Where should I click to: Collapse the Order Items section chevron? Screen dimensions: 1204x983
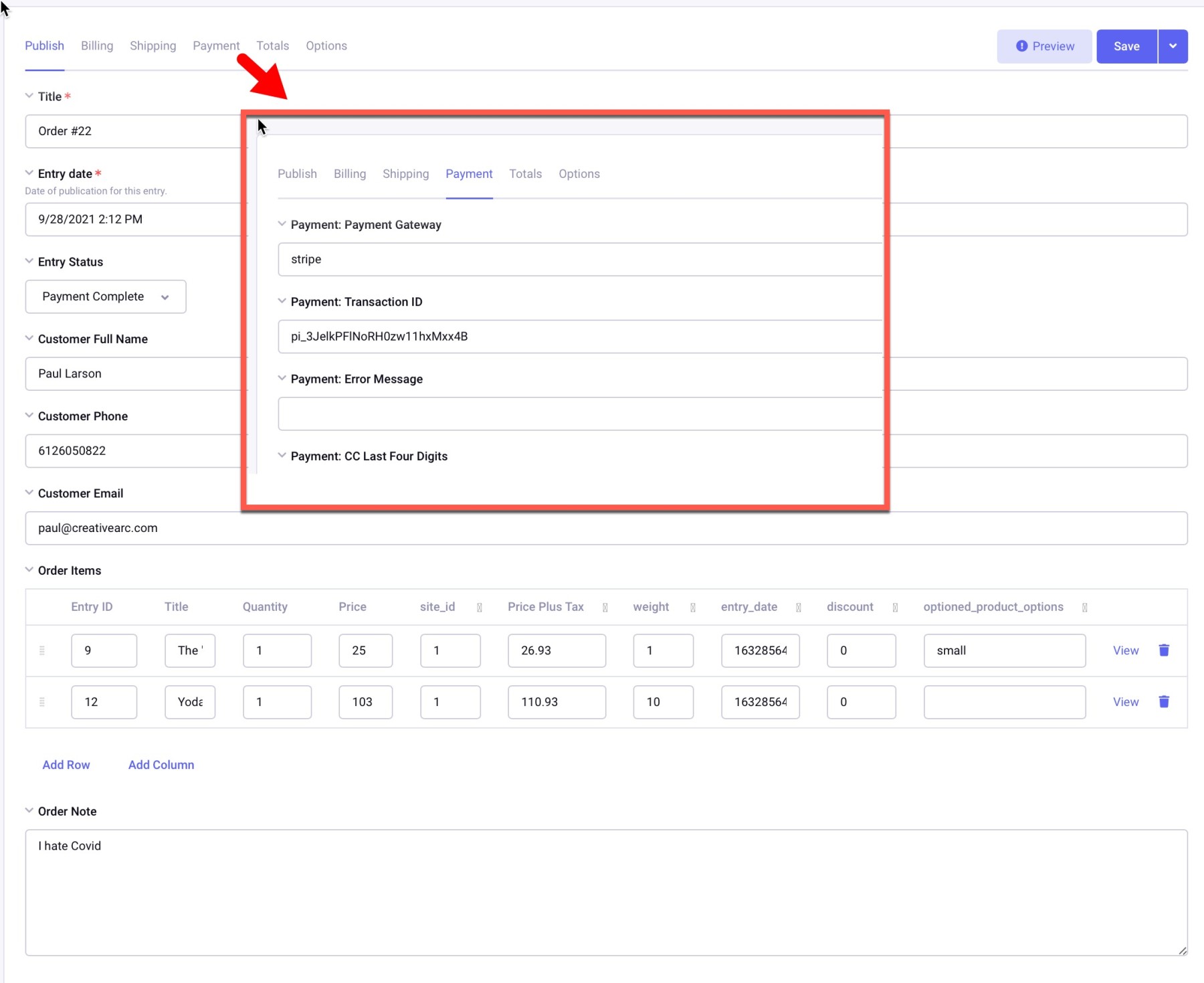tap(29, 570)
